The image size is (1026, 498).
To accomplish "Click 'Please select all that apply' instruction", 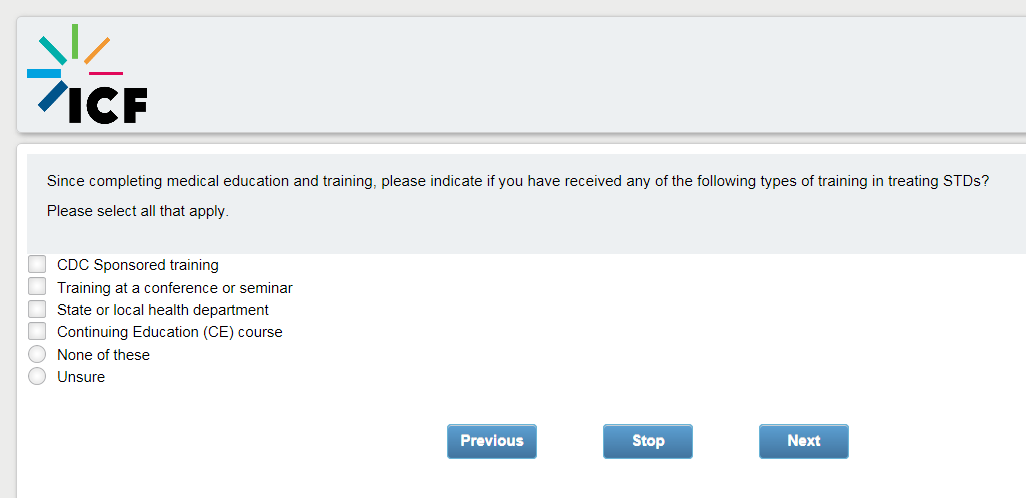I will 137,212.
